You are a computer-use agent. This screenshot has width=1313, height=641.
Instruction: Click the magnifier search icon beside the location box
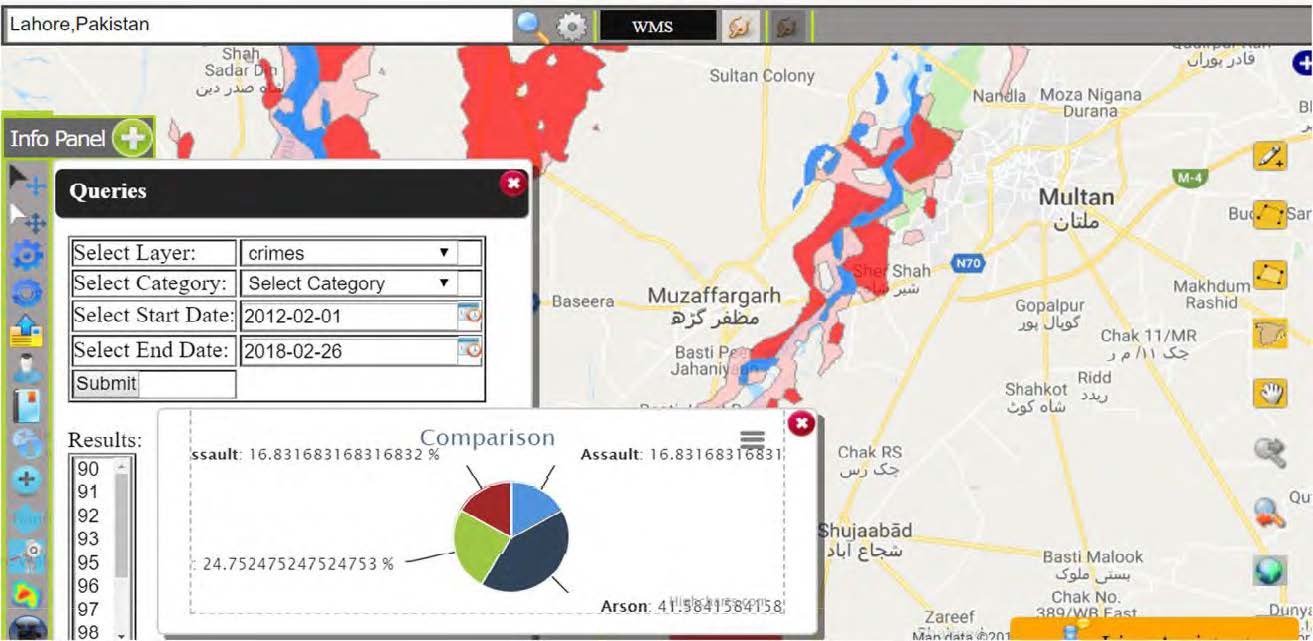[531, 25]
